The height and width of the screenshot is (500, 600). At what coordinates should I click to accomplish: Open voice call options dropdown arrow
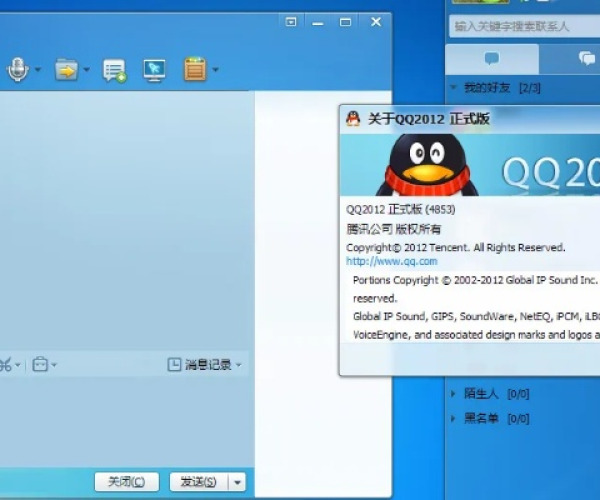38,69
